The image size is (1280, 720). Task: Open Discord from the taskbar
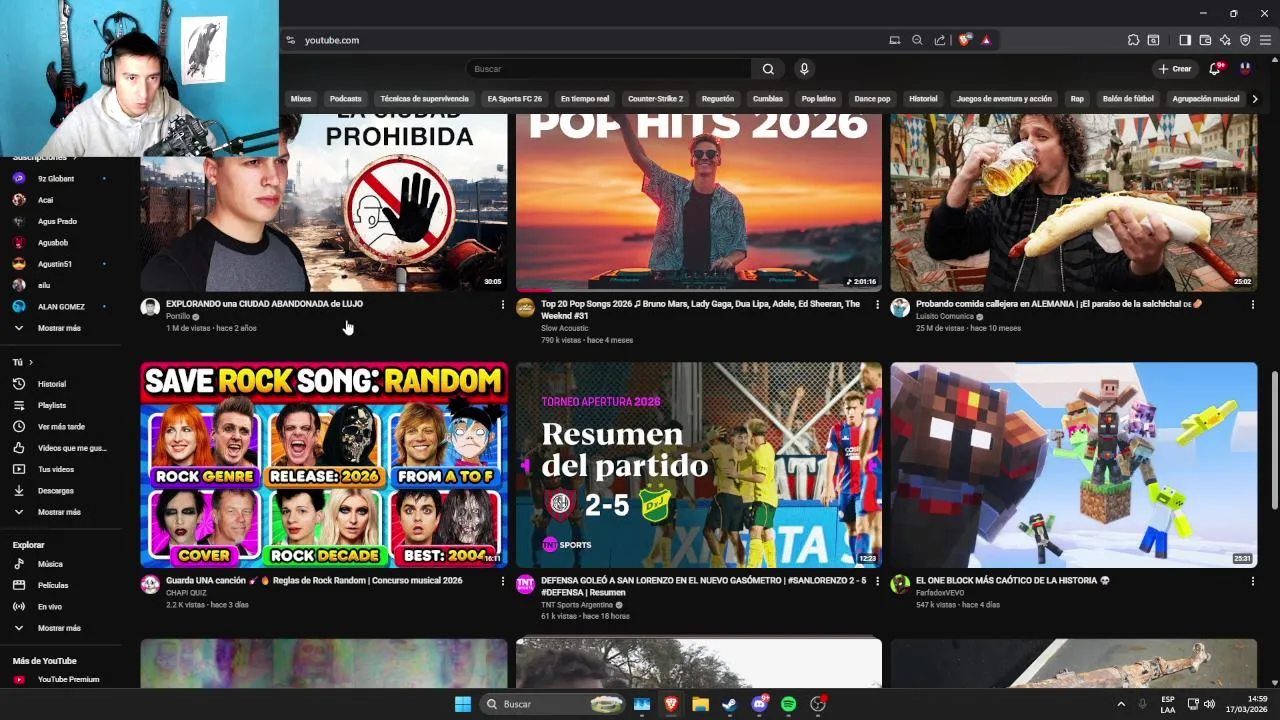point(759,704)
